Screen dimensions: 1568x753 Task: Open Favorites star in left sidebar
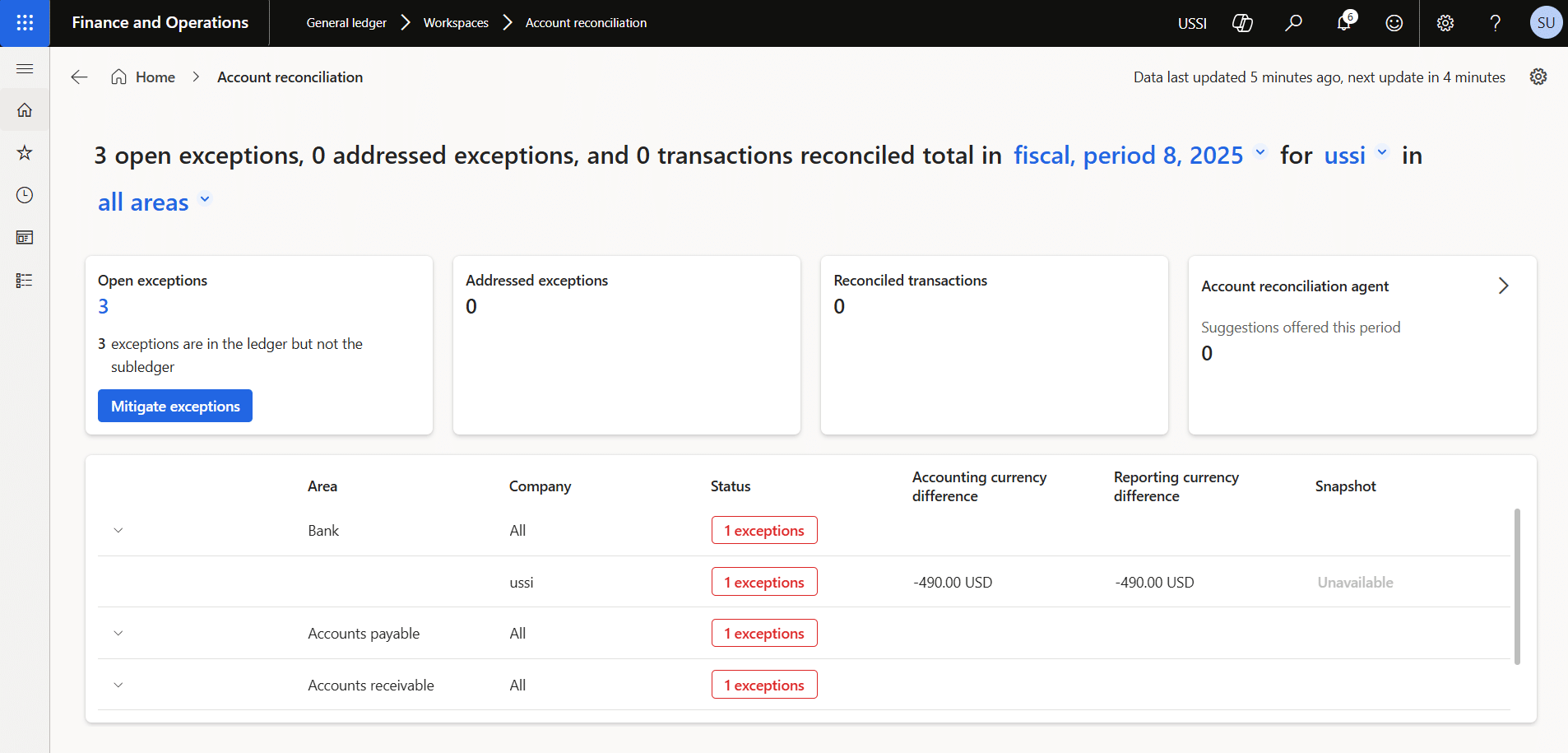[25, 152]
